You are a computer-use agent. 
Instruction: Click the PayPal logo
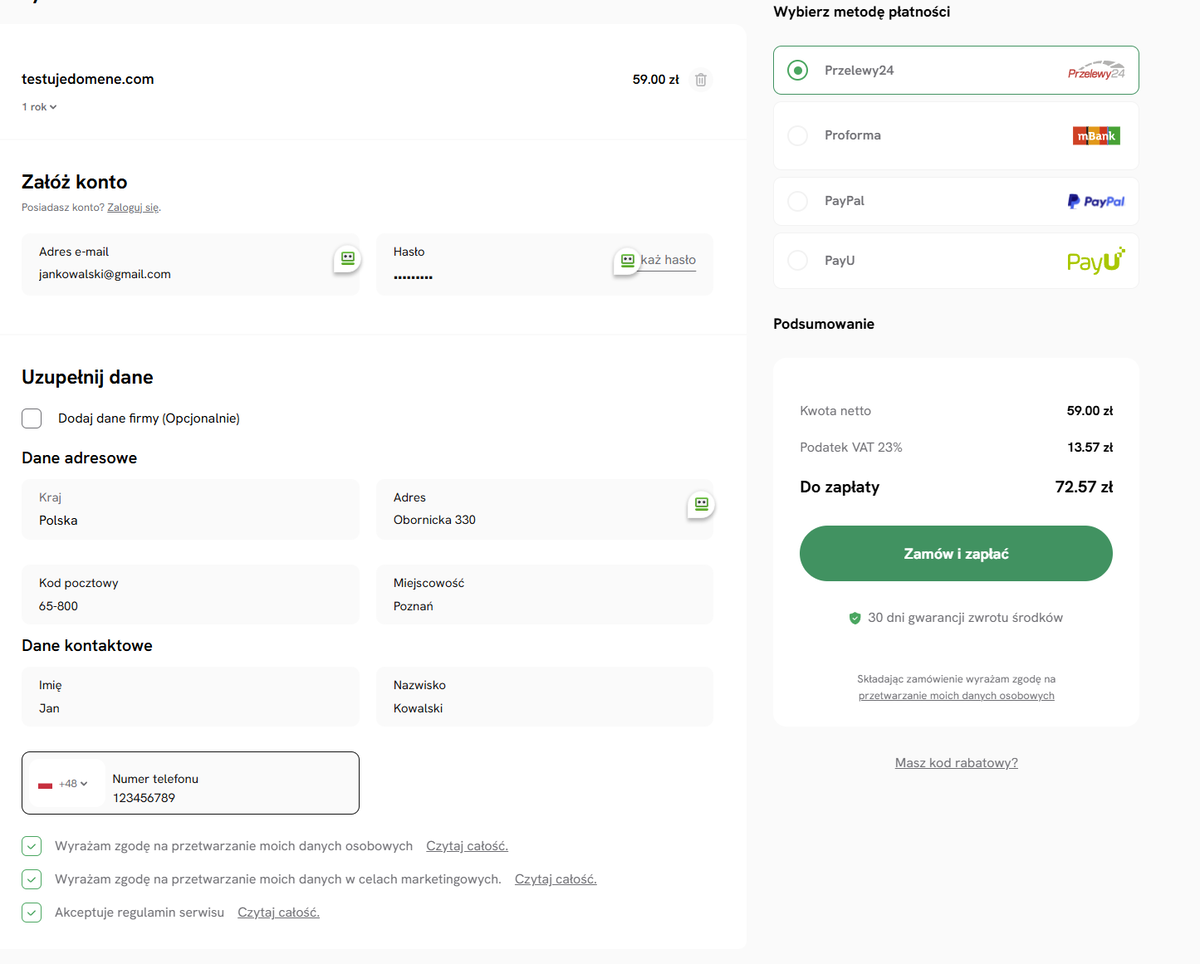pos(1096,201)
